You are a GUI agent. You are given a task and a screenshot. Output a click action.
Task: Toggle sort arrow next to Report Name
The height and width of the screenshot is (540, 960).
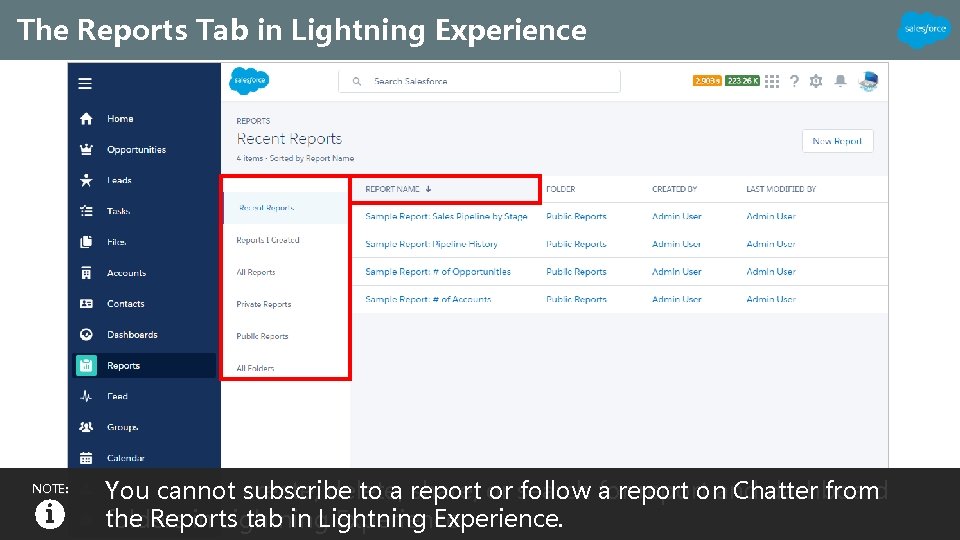click(x=429, y=189)
